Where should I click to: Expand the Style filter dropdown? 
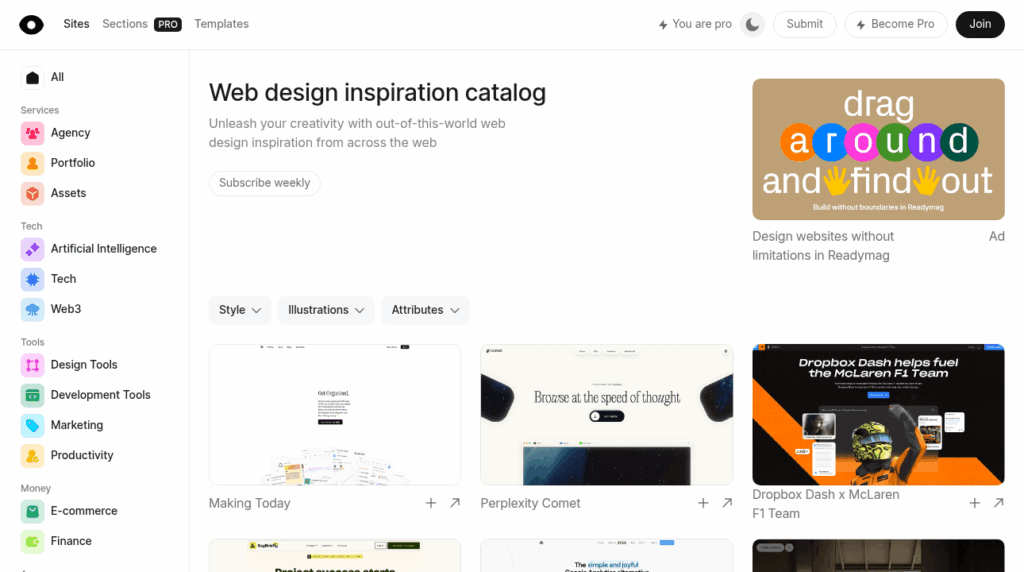click(240, 310)
